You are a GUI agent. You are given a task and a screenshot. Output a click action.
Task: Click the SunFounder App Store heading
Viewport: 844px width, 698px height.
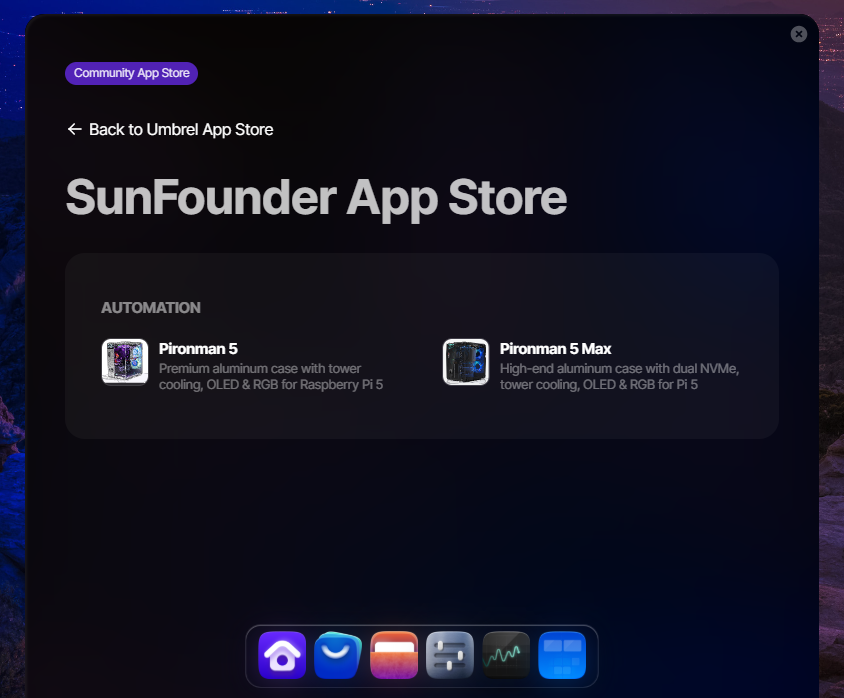316,198
